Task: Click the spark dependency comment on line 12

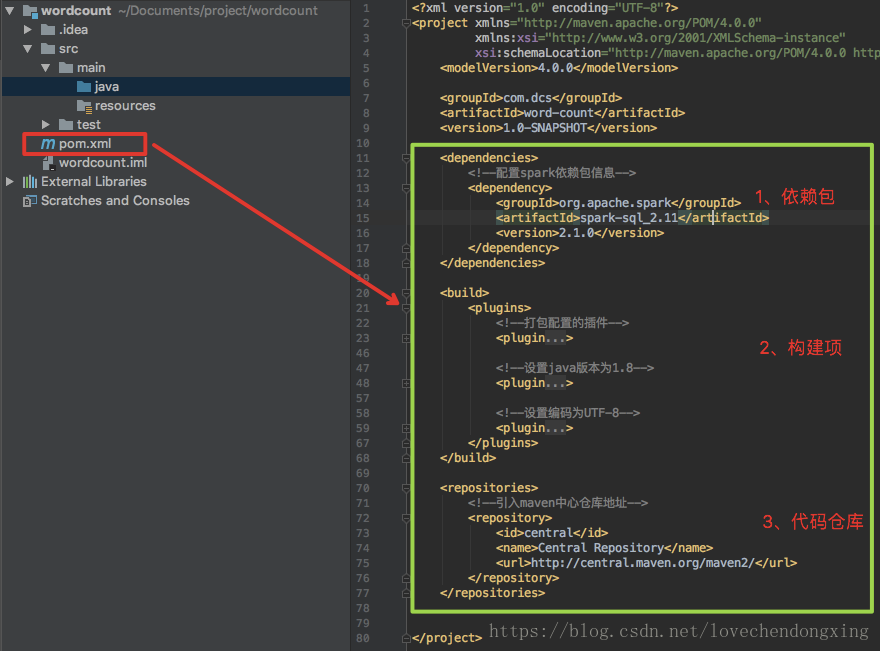Action: coord(552,173)
